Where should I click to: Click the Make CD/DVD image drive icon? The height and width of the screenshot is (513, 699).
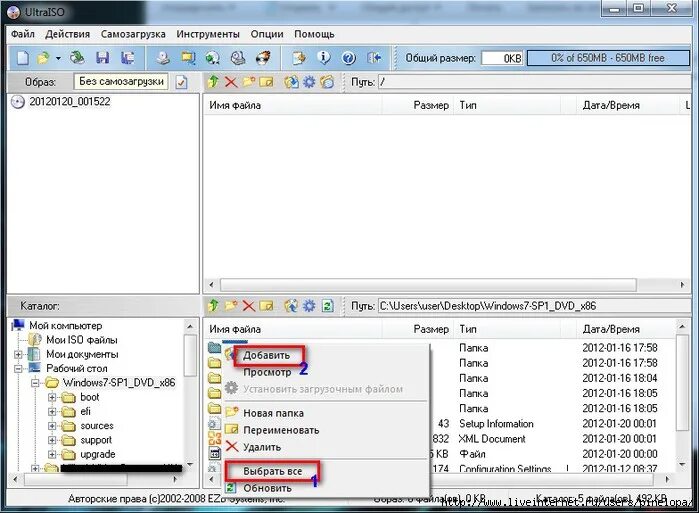[163, 57]
